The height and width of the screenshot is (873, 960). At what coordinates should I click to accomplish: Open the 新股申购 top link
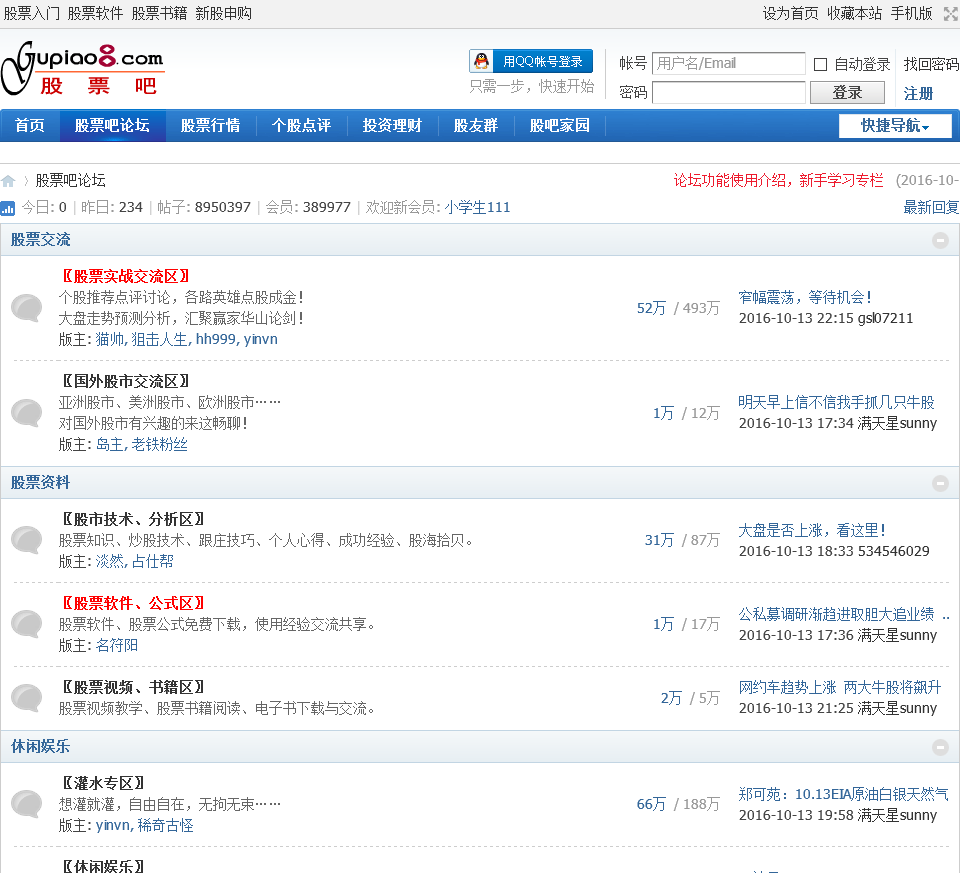click(223, 13)
